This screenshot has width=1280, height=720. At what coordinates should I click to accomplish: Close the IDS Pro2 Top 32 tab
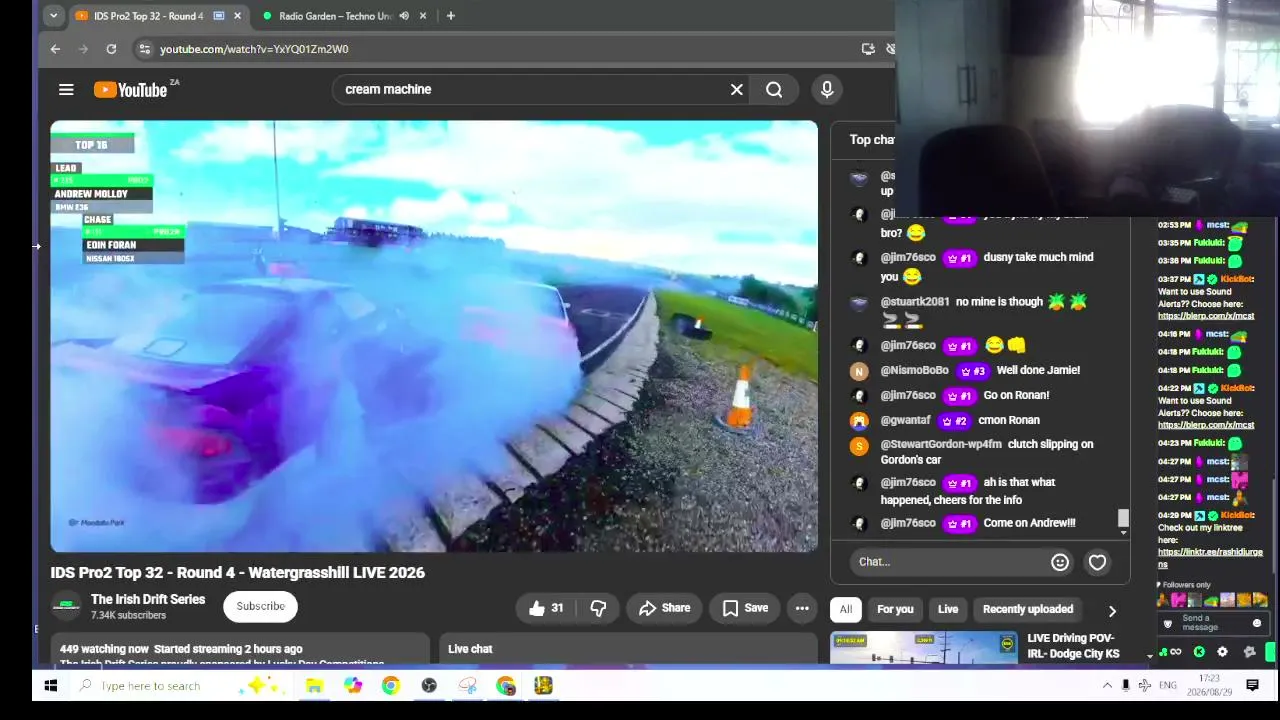tap(237, 16)
